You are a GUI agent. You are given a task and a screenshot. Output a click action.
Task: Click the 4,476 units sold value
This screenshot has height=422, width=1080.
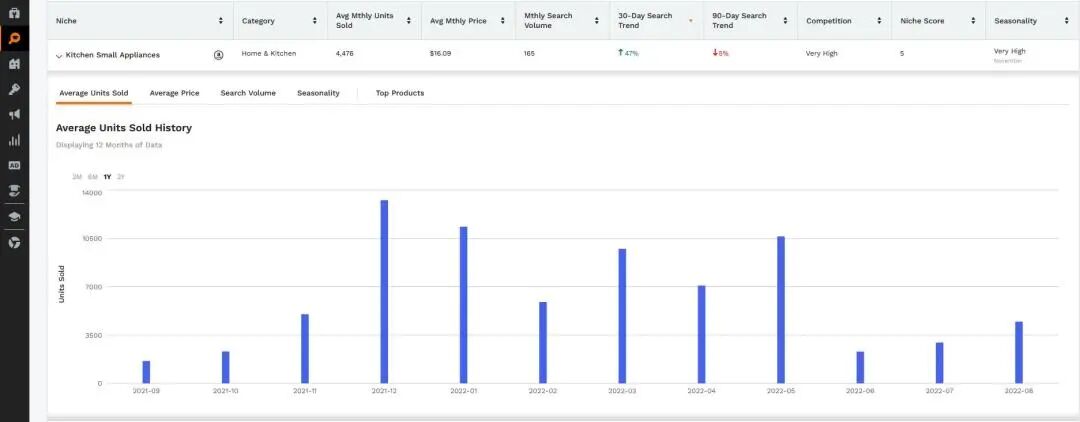[344, 53]
